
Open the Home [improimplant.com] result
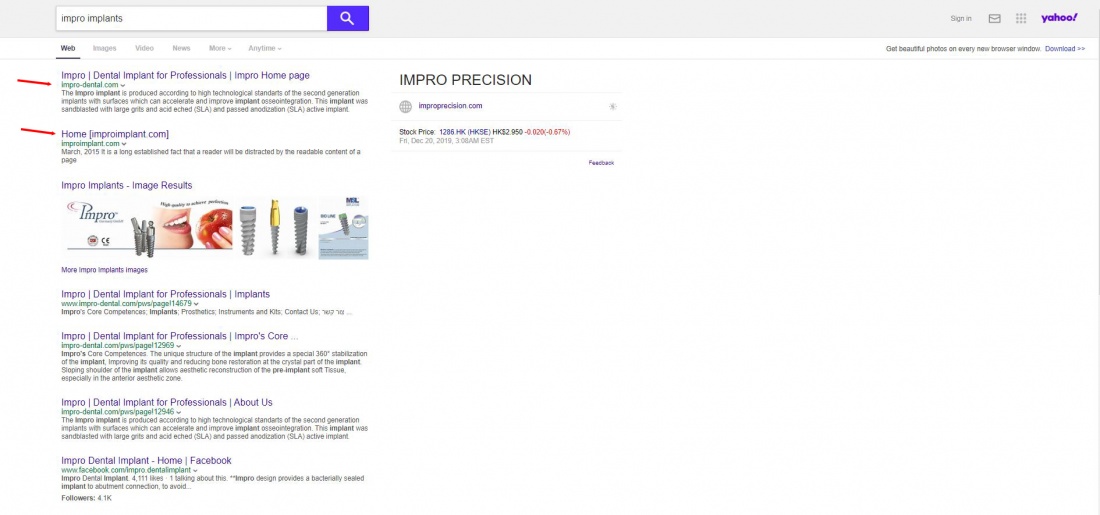pos(114,134)
